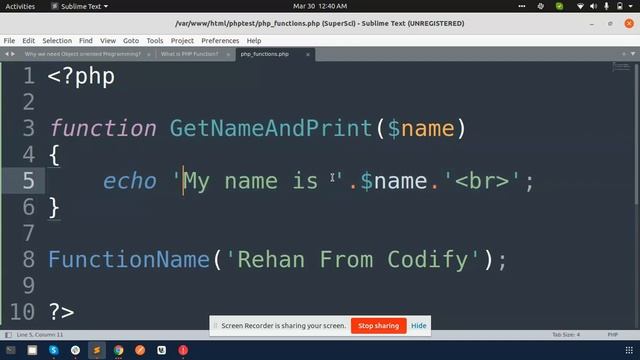Click the gear tray indicator icon
Screen dimensions: 640x360
click(x=540, y=6)
